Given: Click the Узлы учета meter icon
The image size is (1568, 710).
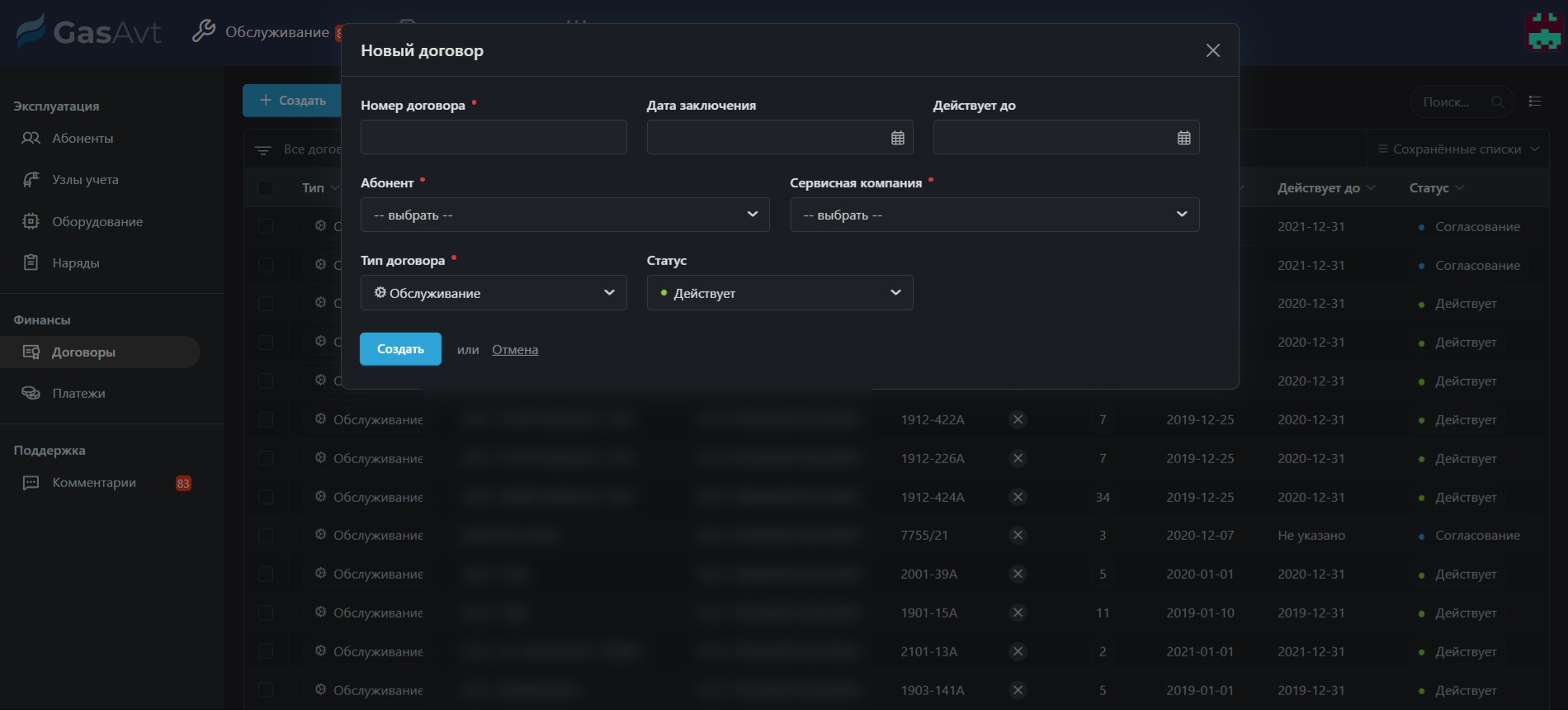Looking at the screenshot, I should [31, 179].
